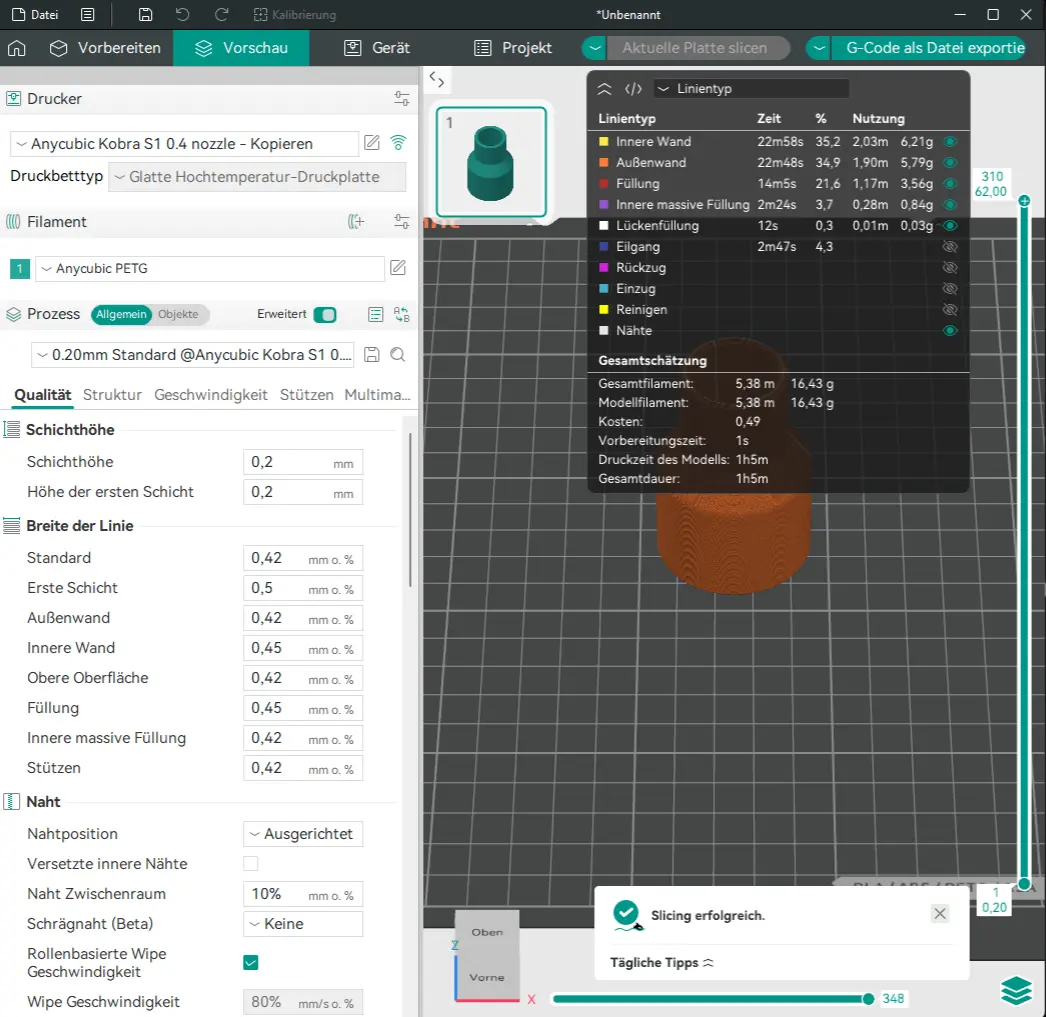Screen dimensions: 1046x1017
Task: Select plate 1 thumbnail
Action: coord(491,162)
